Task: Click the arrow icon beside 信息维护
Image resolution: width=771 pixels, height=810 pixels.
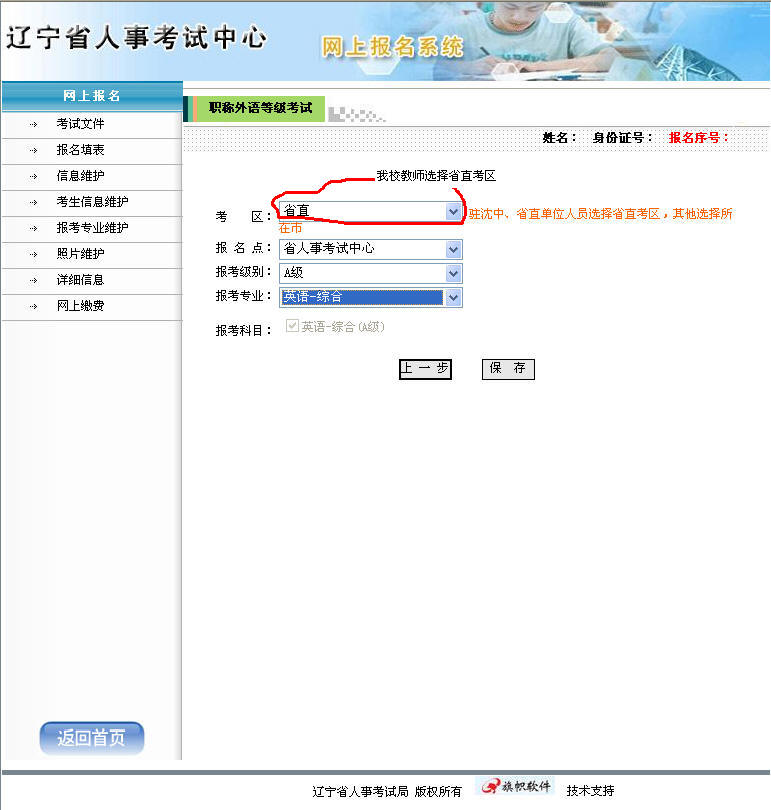Action: point(33,176)
